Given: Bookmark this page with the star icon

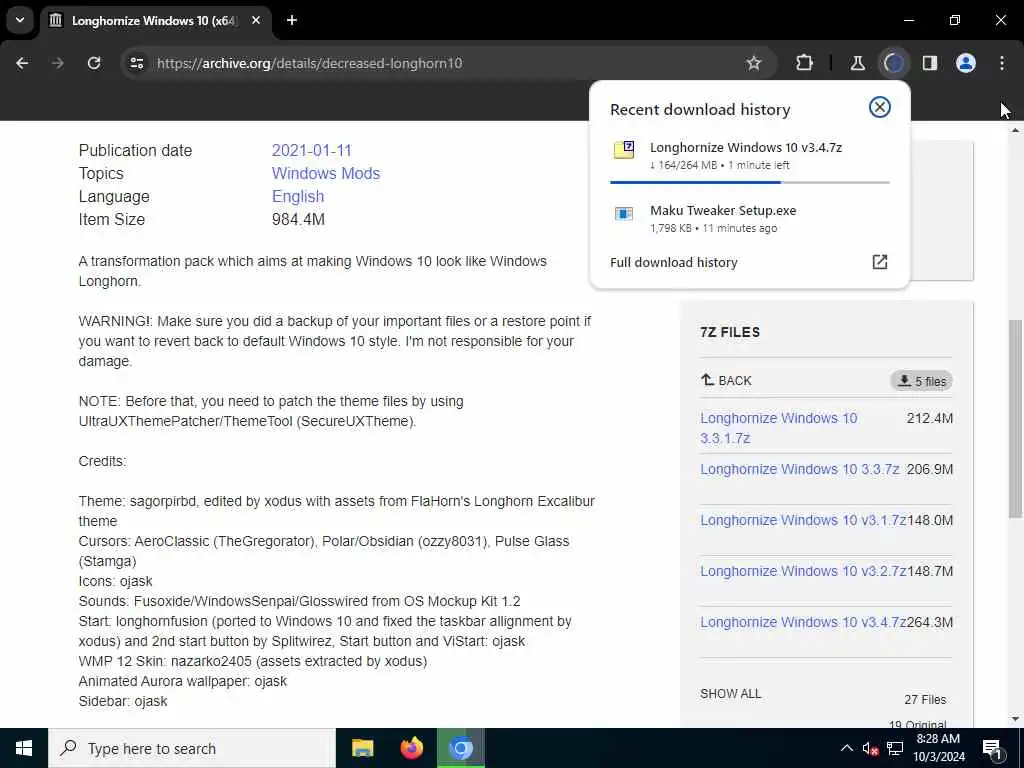Looking at the screenshot, I should [x=754, y=63].
